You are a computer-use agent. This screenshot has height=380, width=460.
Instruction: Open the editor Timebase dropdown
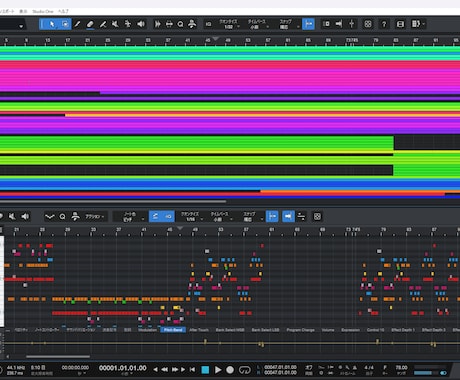[220, 217]
